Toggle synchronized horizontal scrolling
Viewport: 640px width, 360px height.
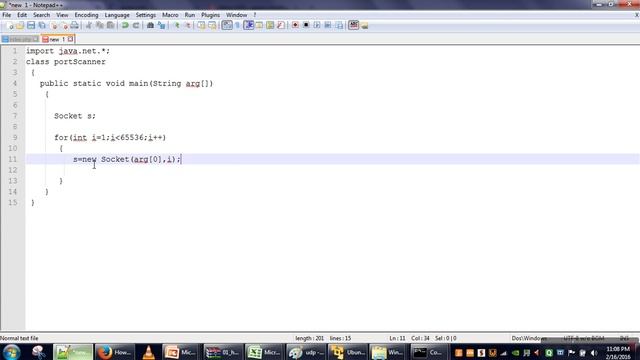click(x=212, y=25)
